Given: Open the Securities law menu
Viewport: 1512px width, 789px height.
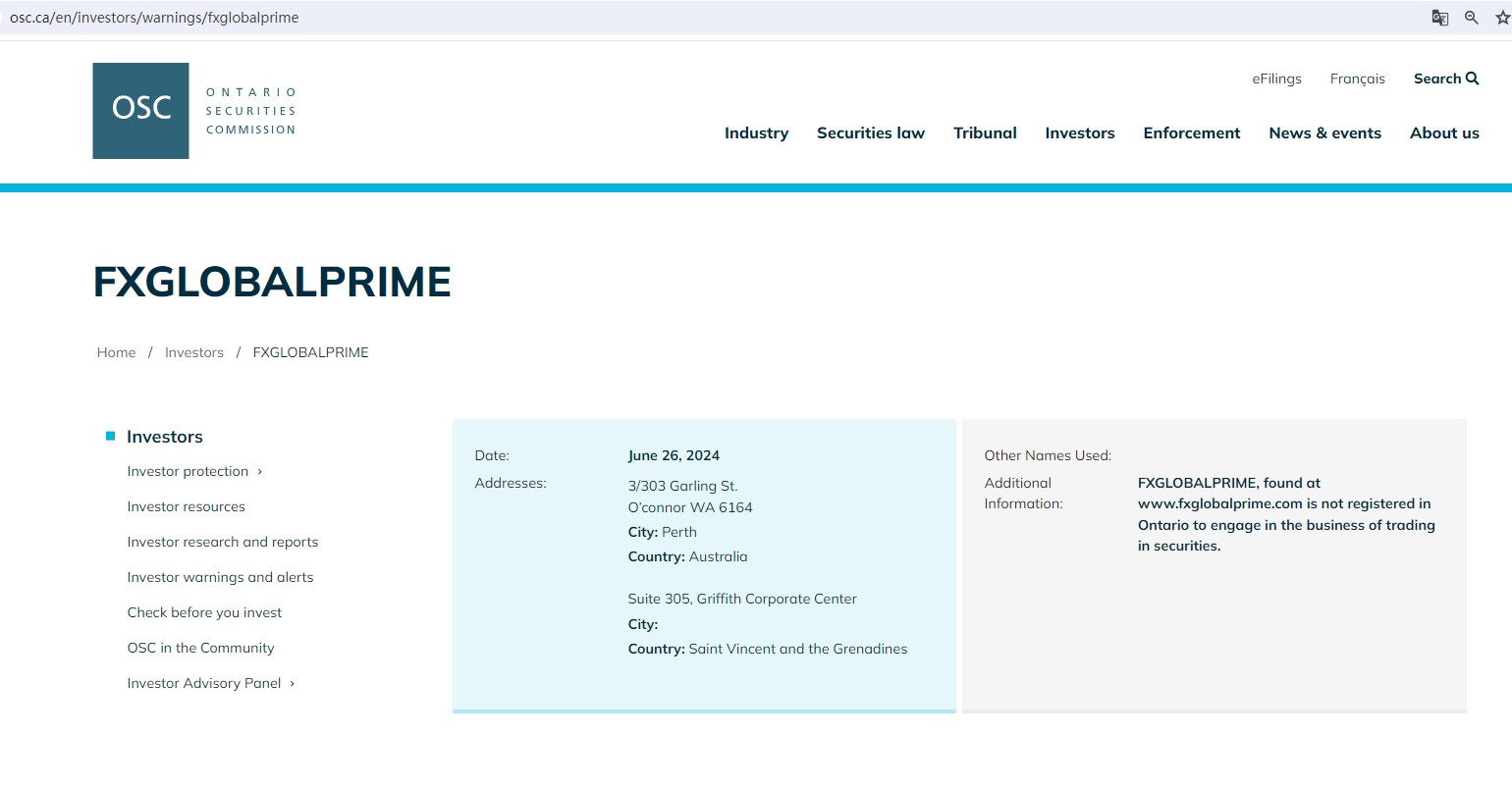Looking at the screenshot, I should (870, 133).
